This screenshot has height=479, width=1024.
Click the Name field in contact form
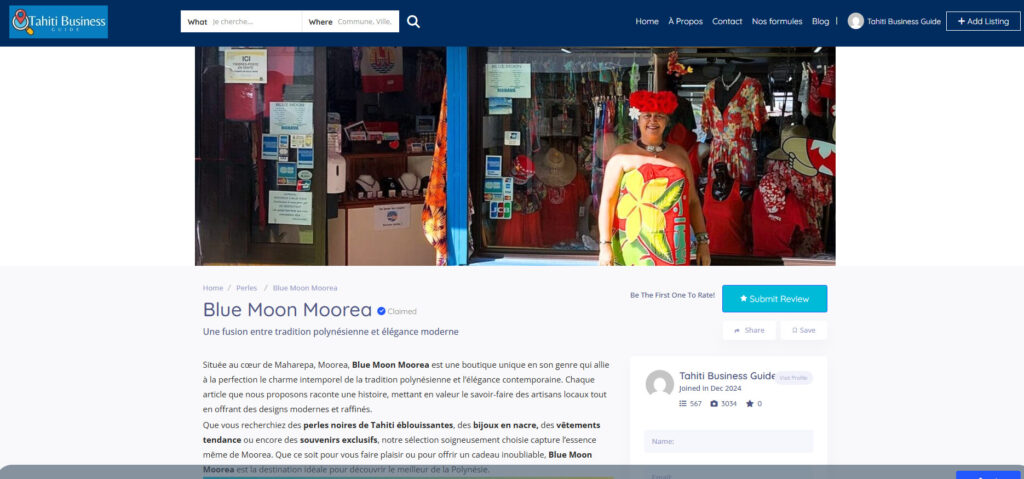coord(728,441)
